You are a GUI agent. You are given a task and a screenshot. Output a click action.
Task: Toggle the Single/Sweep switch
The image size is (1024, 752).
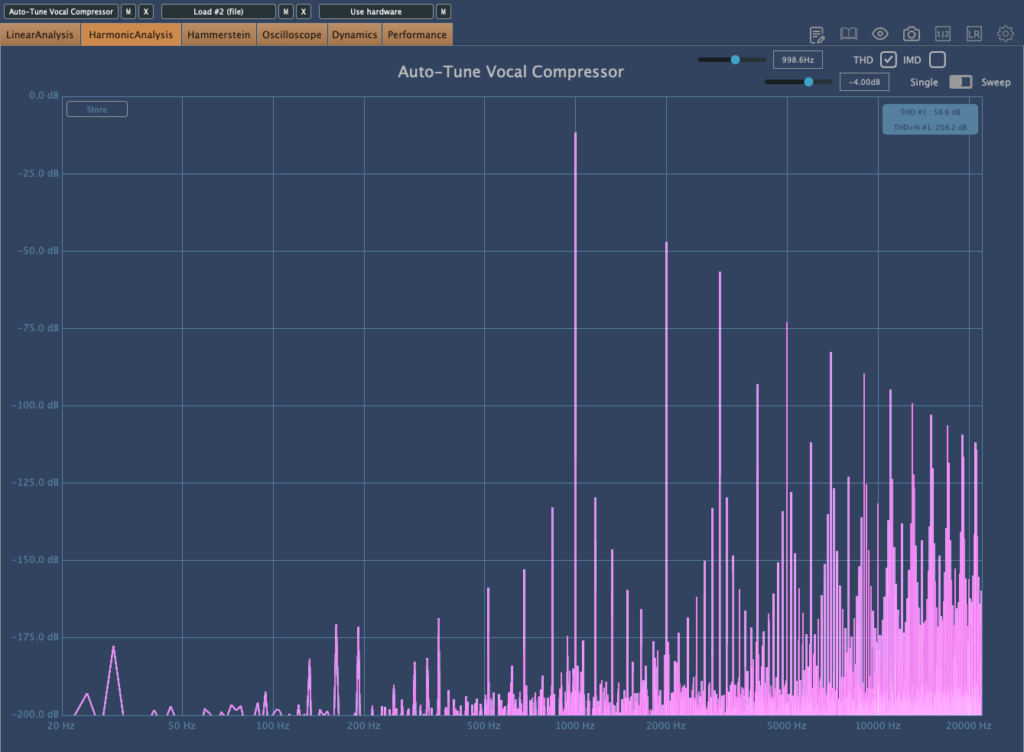[960, 82]
